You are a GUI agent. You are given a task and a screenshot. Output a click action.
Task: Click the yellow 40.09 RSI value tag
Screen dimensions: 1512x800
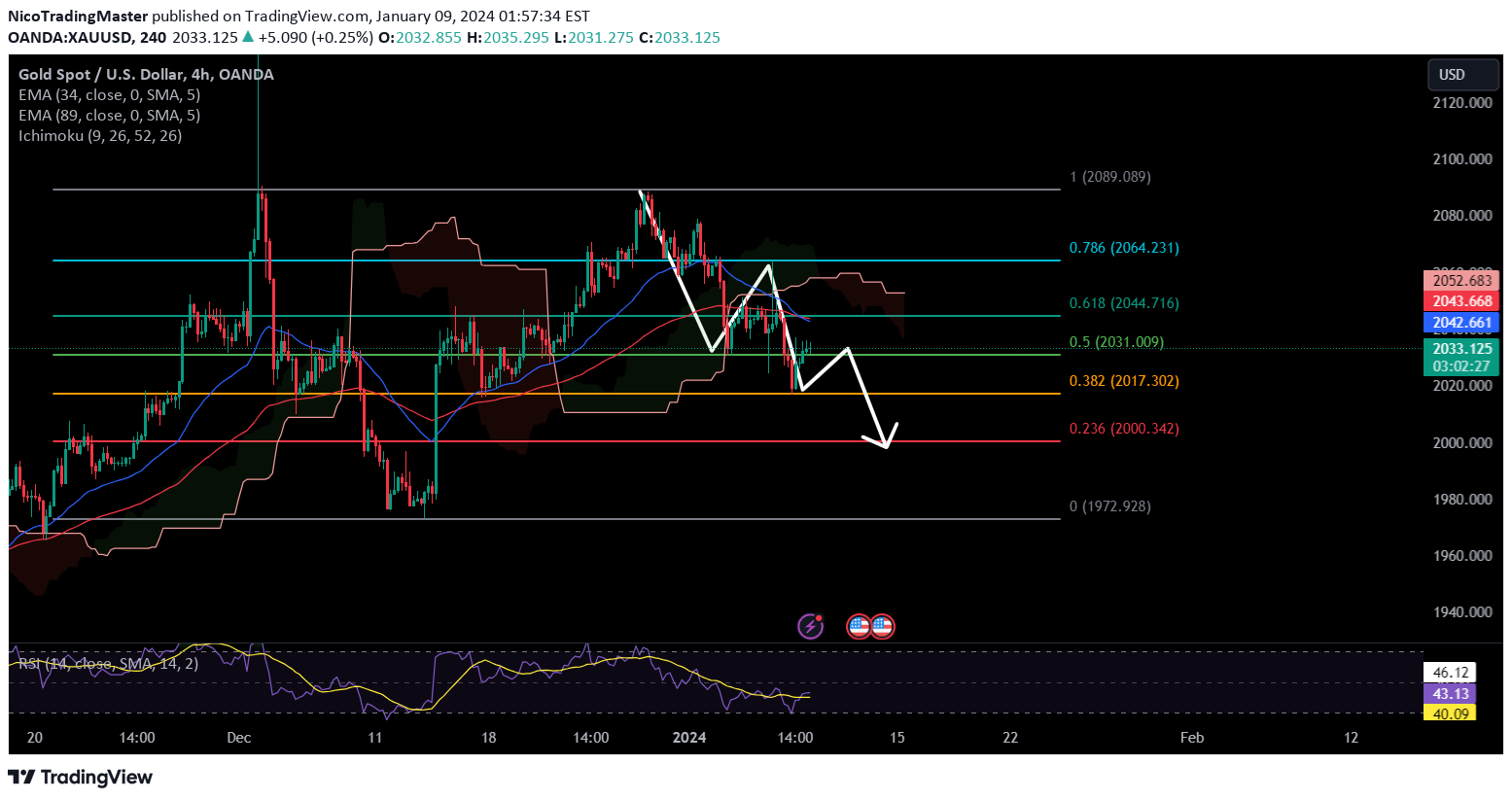click(x=1450, y=713)
